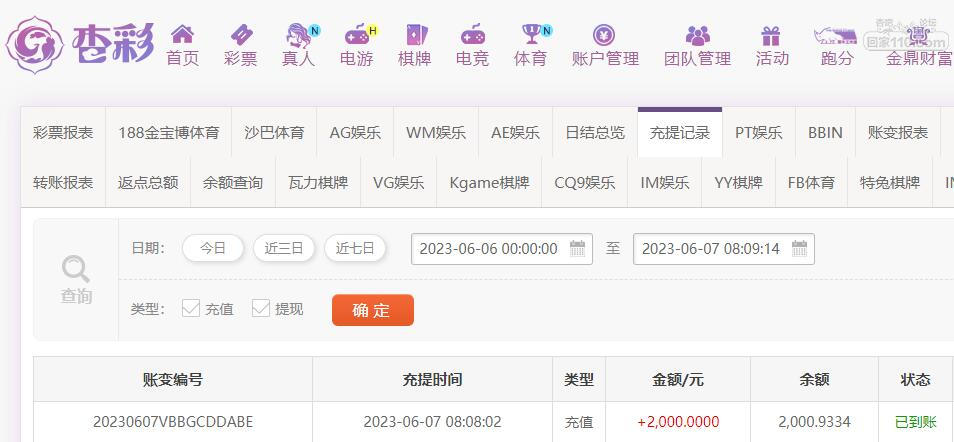Open the 团队管理 people icon
The image size is (954, 442).
[x=697, y=35]
